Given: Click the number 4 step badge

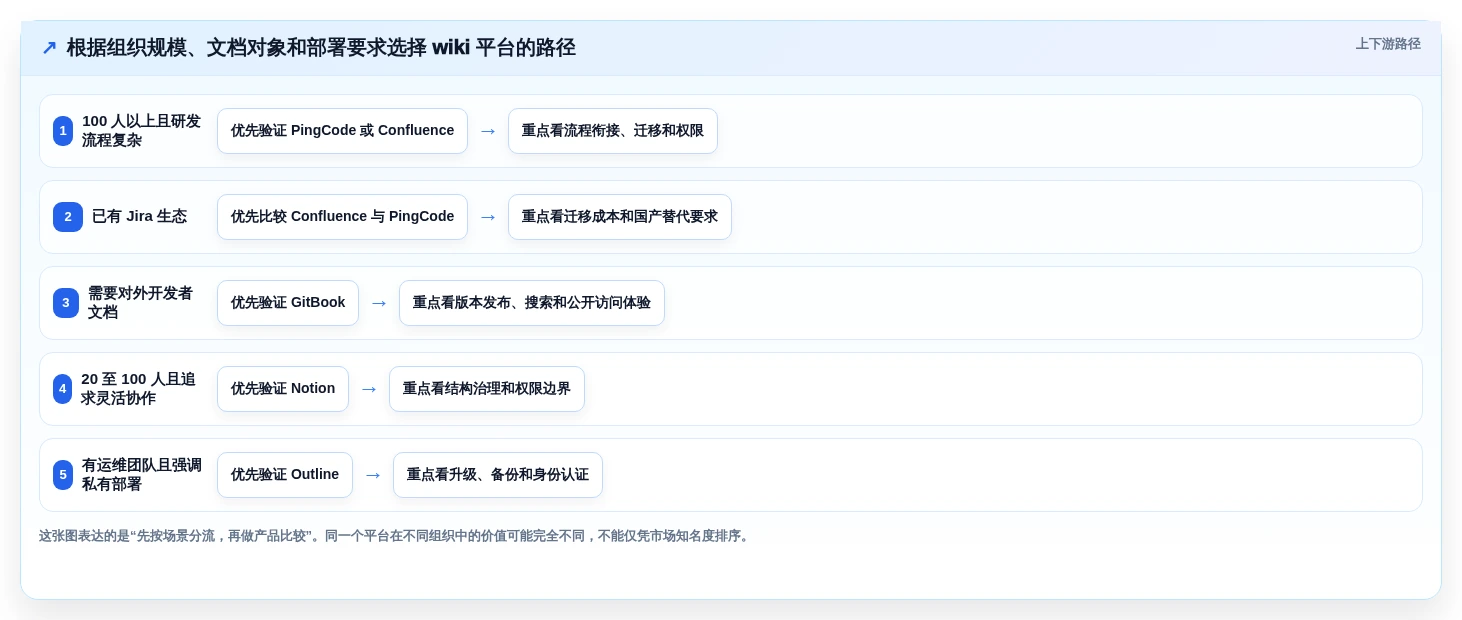Looking at the screenshot, I should [63, 389].
